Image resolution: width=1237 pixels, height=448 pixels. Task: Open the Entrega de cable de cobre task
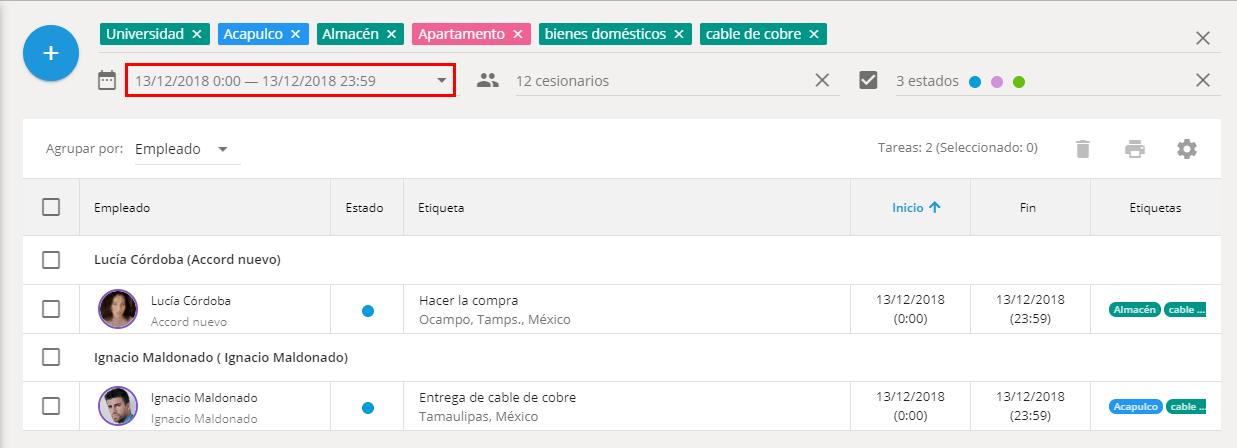(498, 397)
